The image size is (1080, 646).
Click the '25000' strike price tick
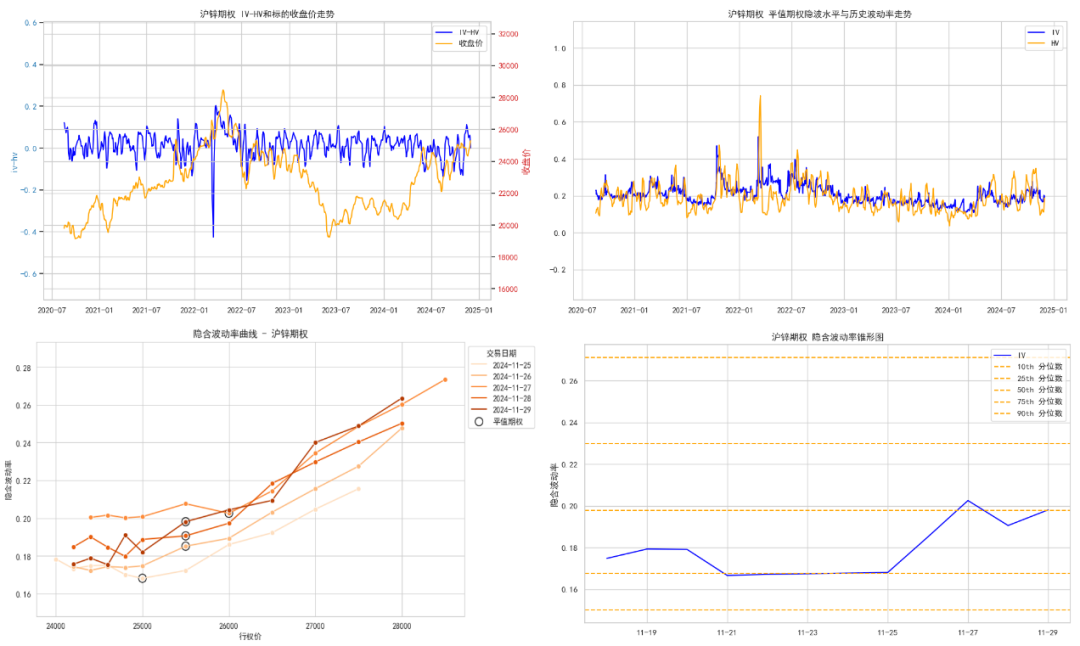click(x=143, y=626)
